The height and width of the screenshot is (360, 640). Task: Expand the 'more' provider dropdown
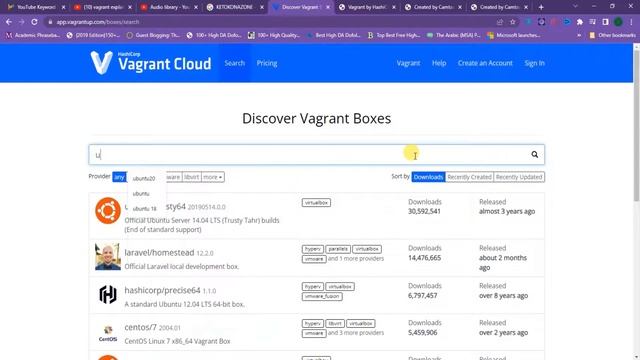point(213,177)
